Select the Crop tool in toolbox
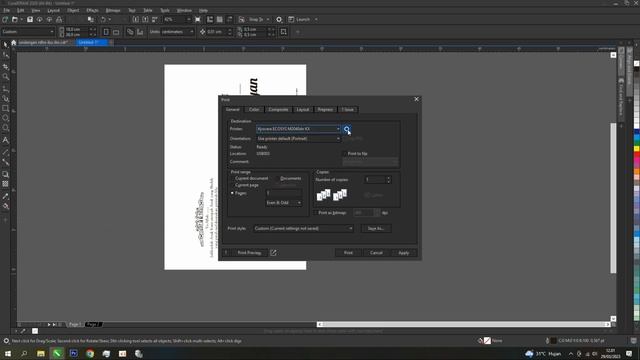Screen dimensions: 640x360 coord(5,66)
